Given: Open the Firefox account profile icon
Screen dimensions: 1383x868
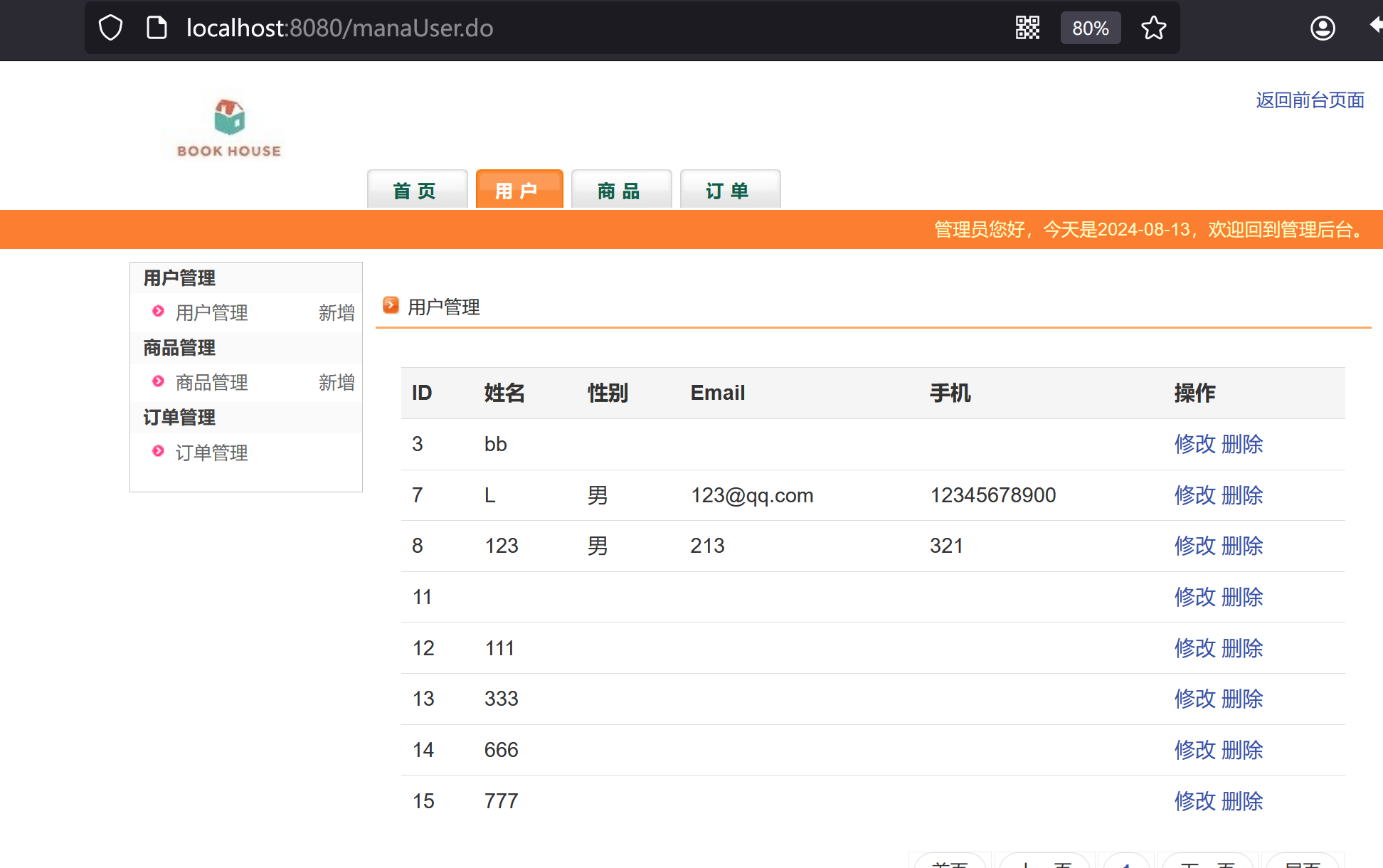Looking at the screenshot, I should click(1323, 28).
